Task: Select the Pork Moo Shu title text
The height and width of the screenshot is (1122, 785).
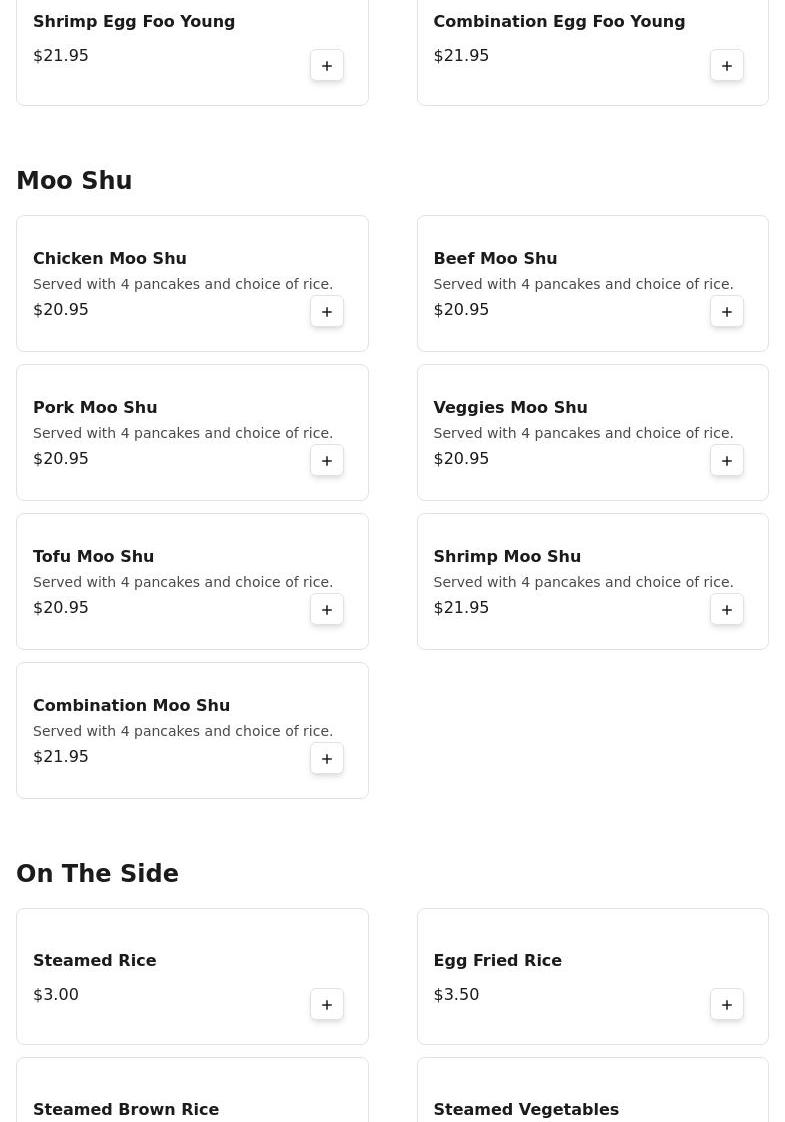Action: [x=95, y=407]
